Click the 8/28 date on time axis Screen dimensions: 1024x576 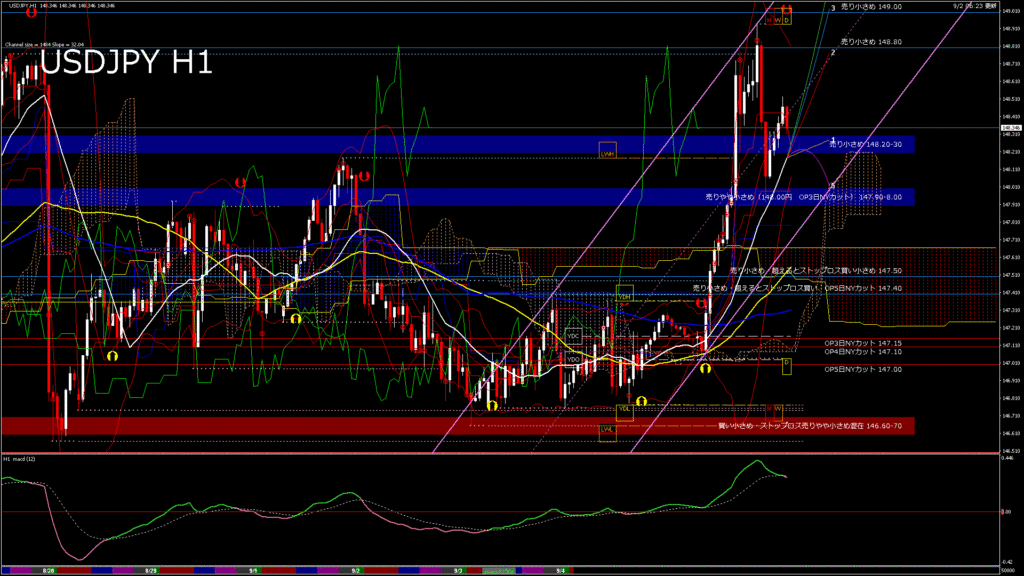pyautogui.click(x=48, y=570)
